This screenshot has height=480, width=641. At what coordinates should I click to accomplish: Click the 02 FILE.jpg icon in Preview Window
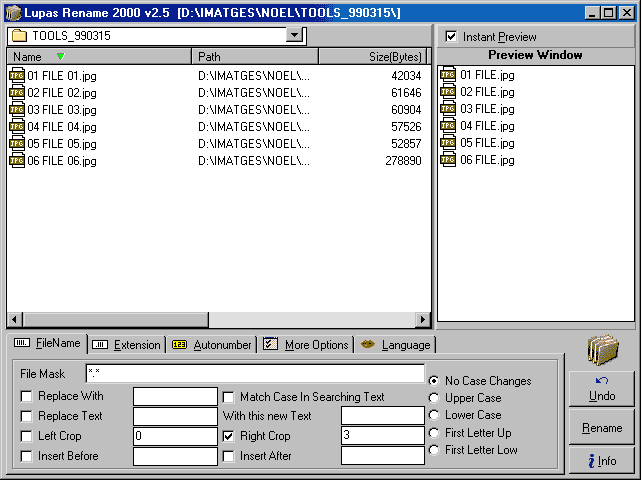click(x=448, y=92)
